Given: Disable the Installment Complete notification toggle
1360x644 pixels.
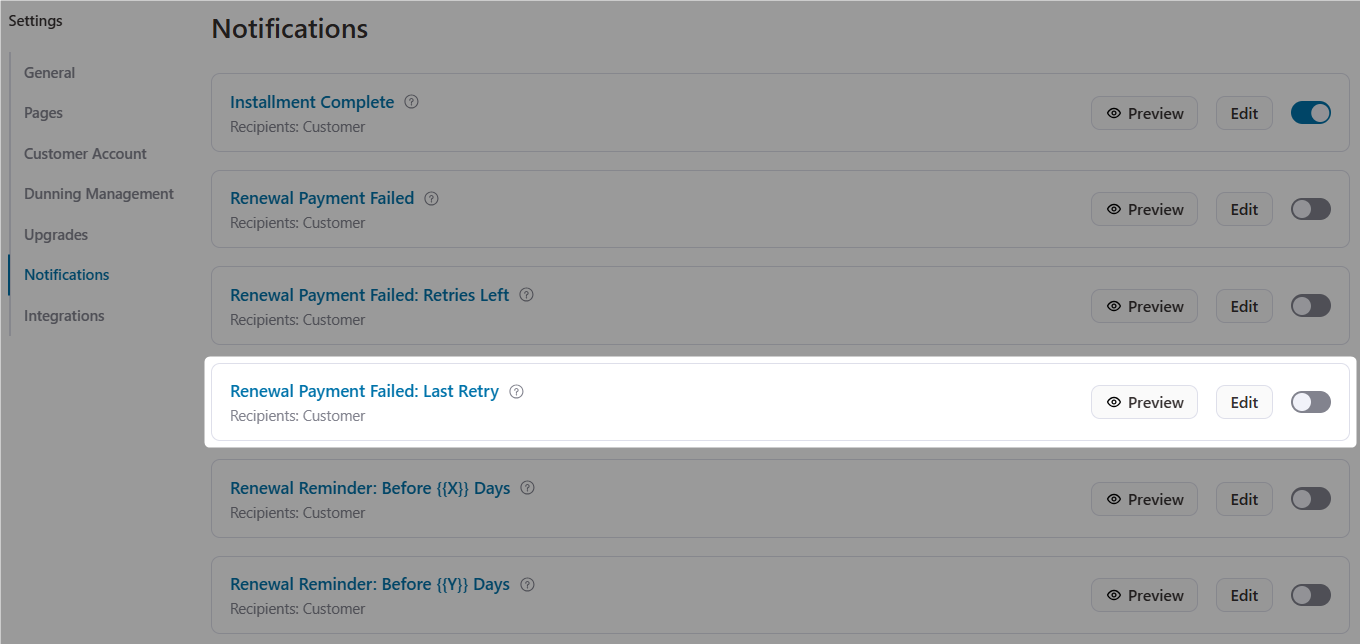Looking at the screenshot, I should tap(1310, 112).
